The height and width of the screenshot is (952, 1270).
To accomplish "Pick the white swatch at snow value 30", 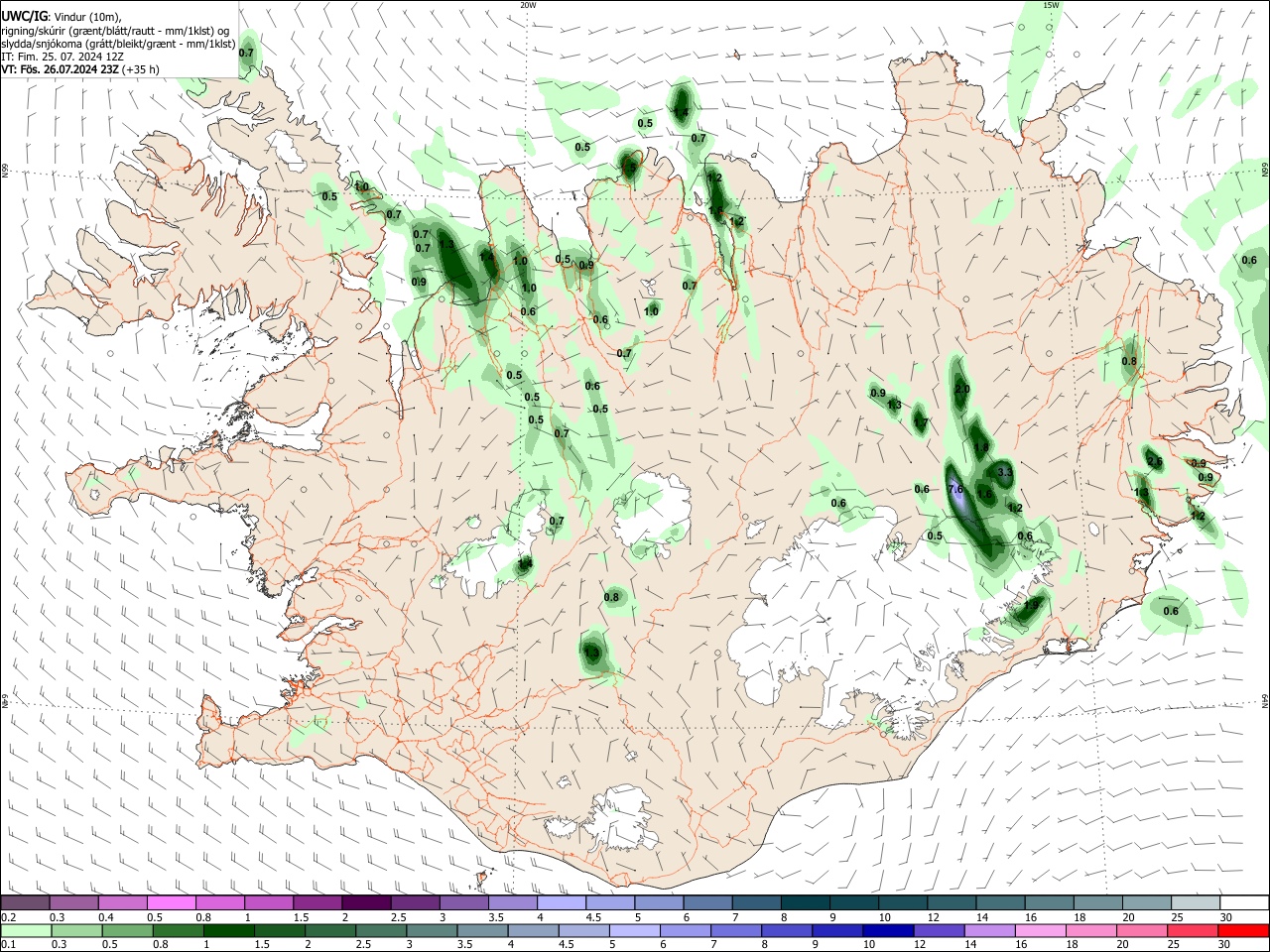I will coord(1244,903).
